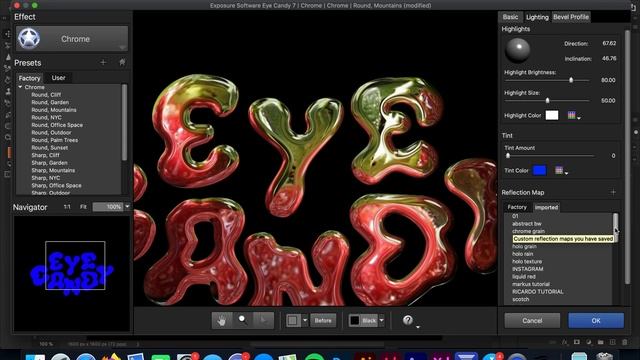640x360 pixels.
Task: Click the Direction value field 67.62
Action: 609,43
